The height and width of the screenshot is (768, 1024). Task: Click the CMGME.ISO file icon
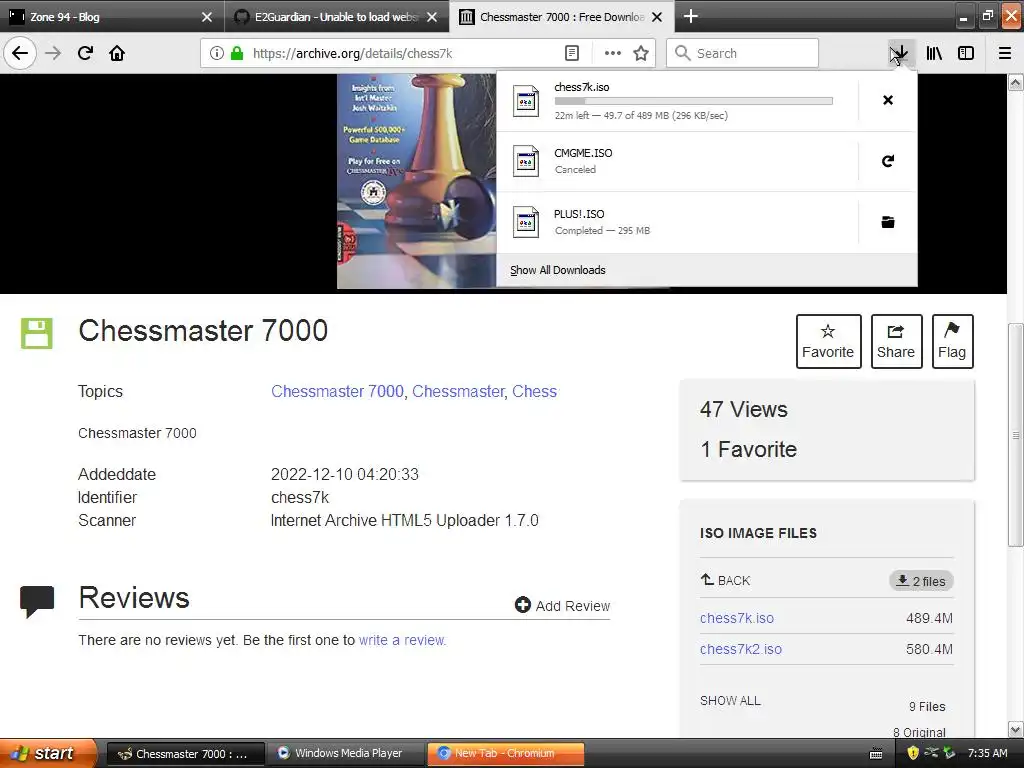click(526, 161)
